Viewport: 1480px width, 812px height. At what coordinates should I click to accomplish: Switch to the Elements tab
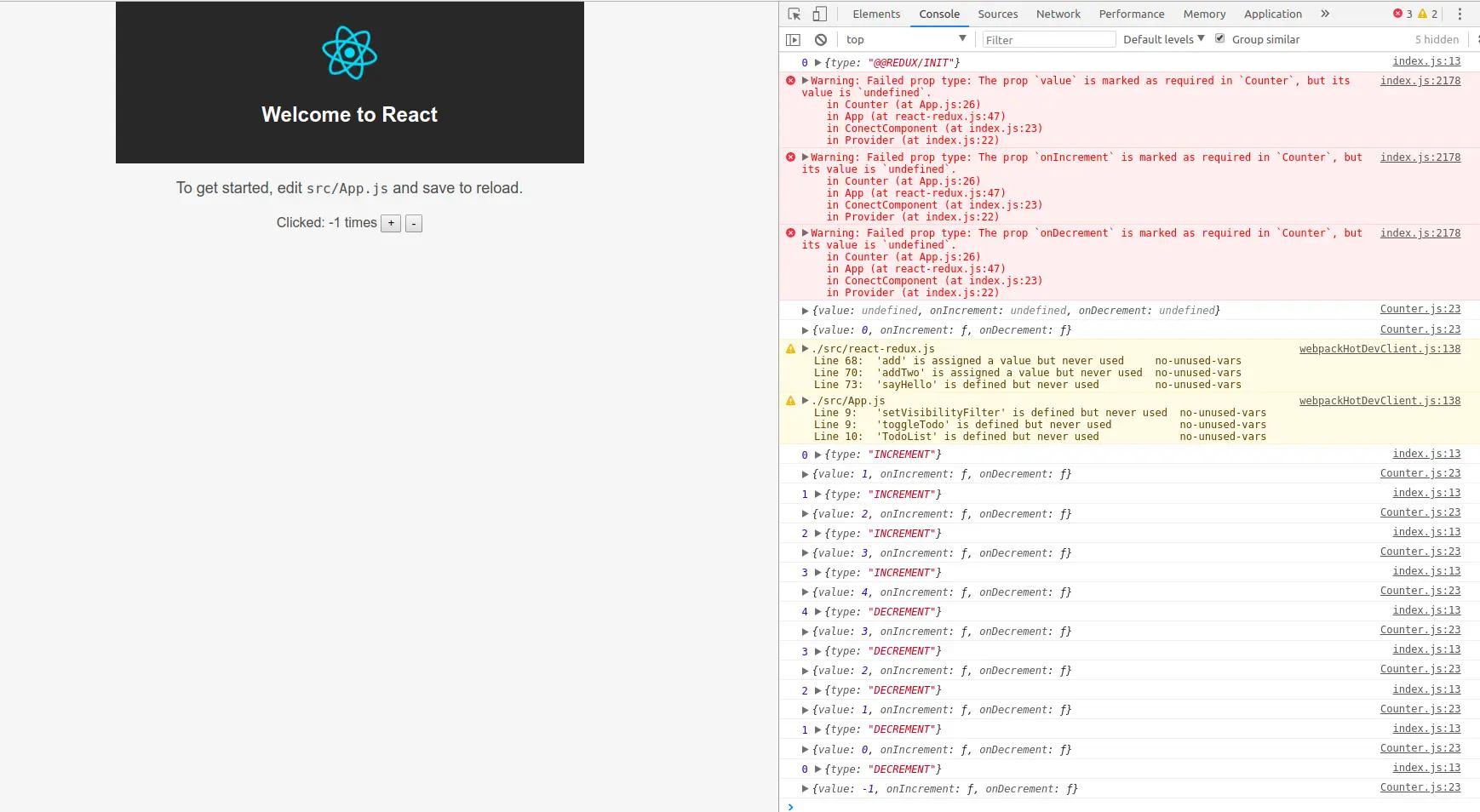[x=875, y=14]
